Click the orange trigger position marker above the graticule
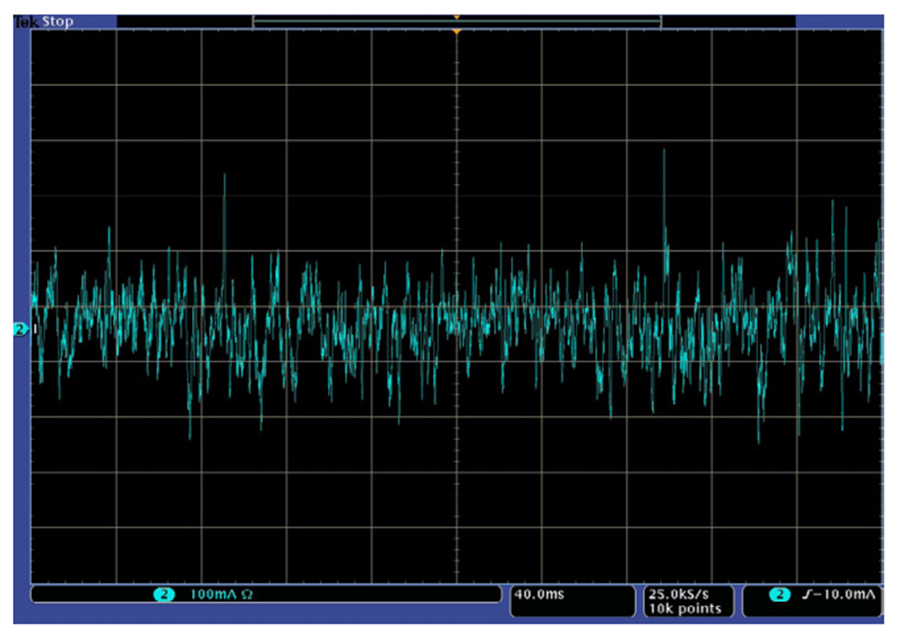The image size is (900, 636). tap(456, 32)
